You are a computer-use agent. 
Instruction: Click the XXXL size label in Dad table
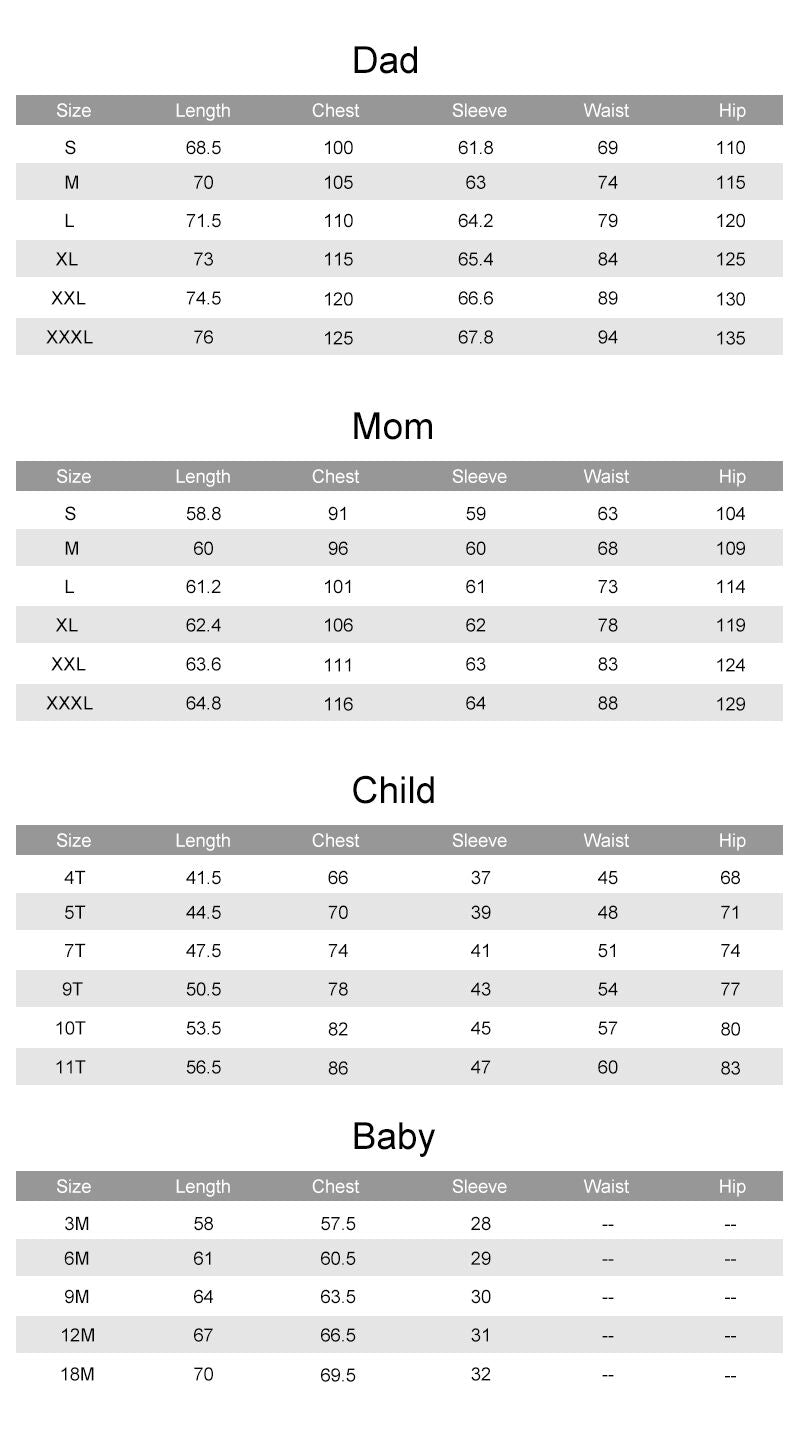pos(69,338)
